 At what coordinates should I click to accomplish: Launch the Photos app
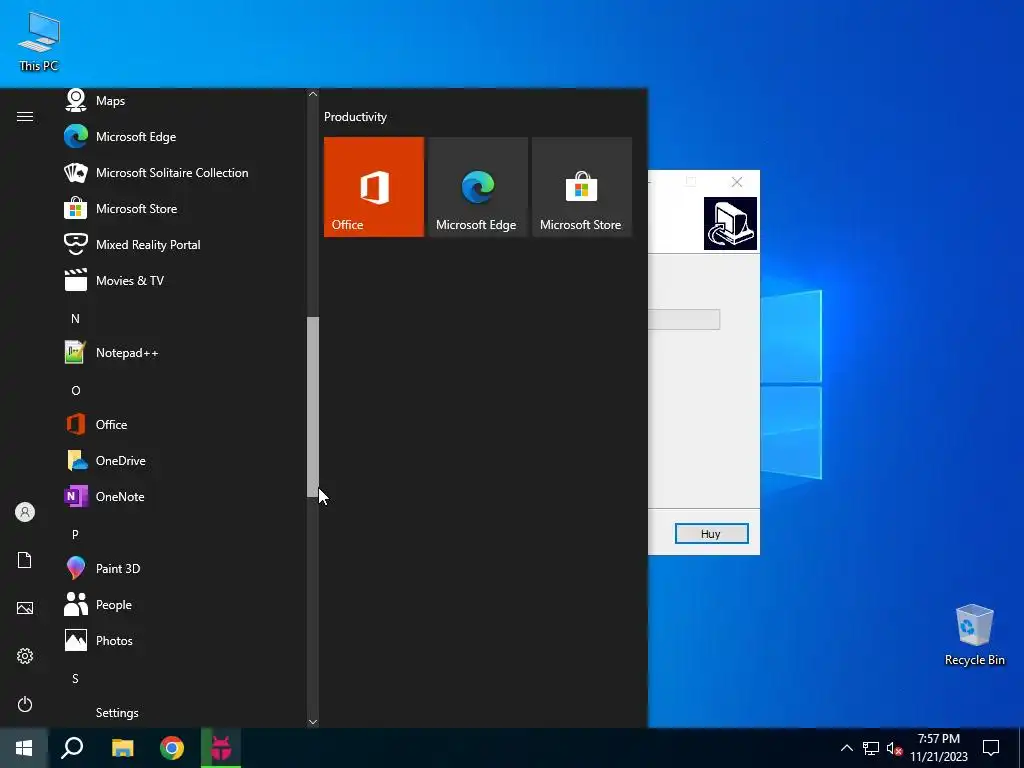(x=183, y=641)
